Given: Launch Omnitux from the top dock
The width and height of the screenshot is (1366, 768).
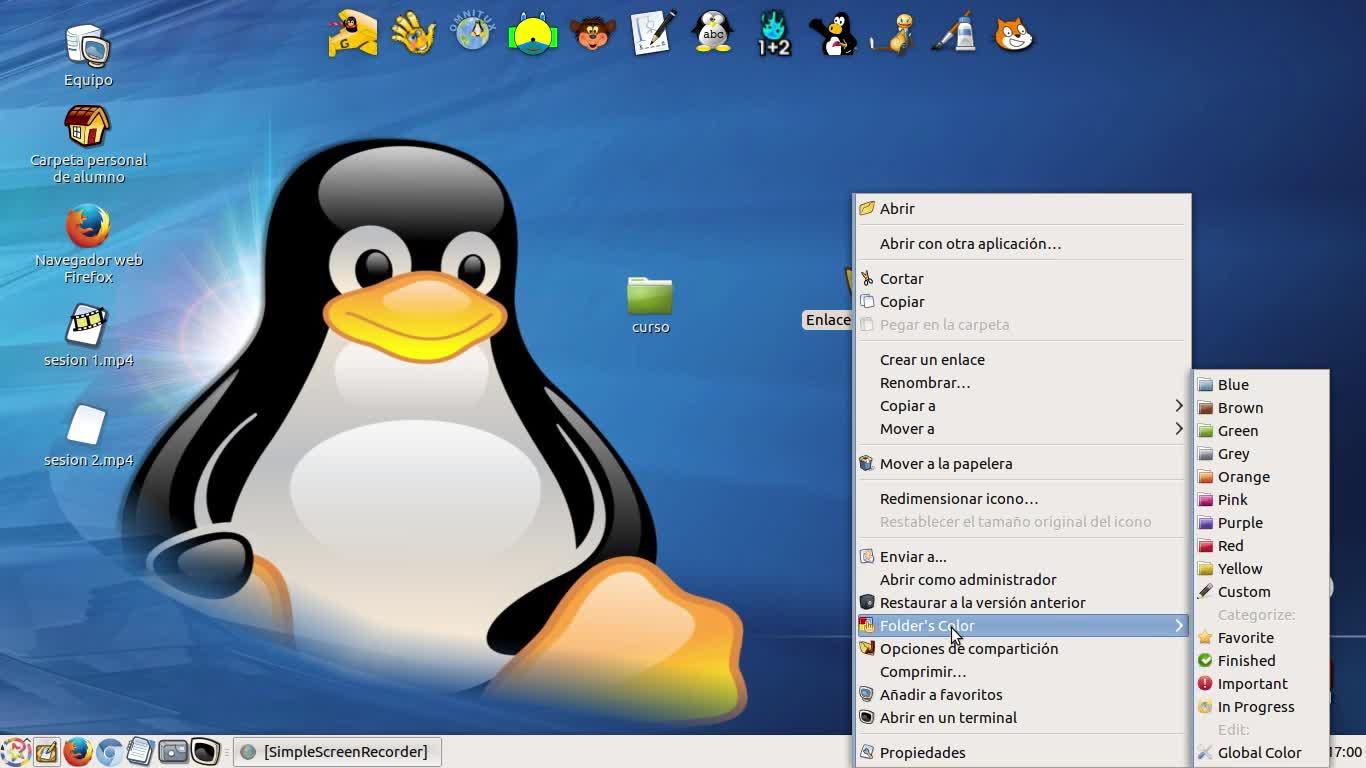Looking at the screenshot, I should [473, 33].
